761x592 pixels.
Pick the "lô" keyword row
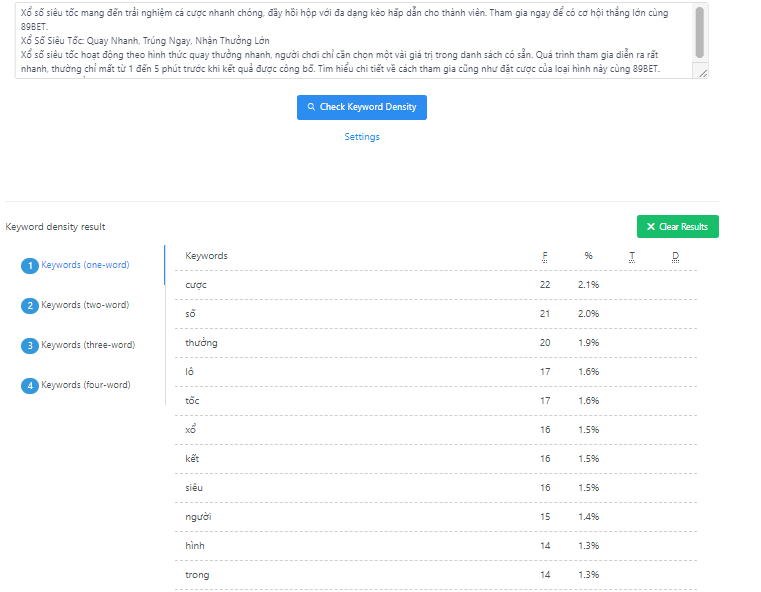coord(430,372)
